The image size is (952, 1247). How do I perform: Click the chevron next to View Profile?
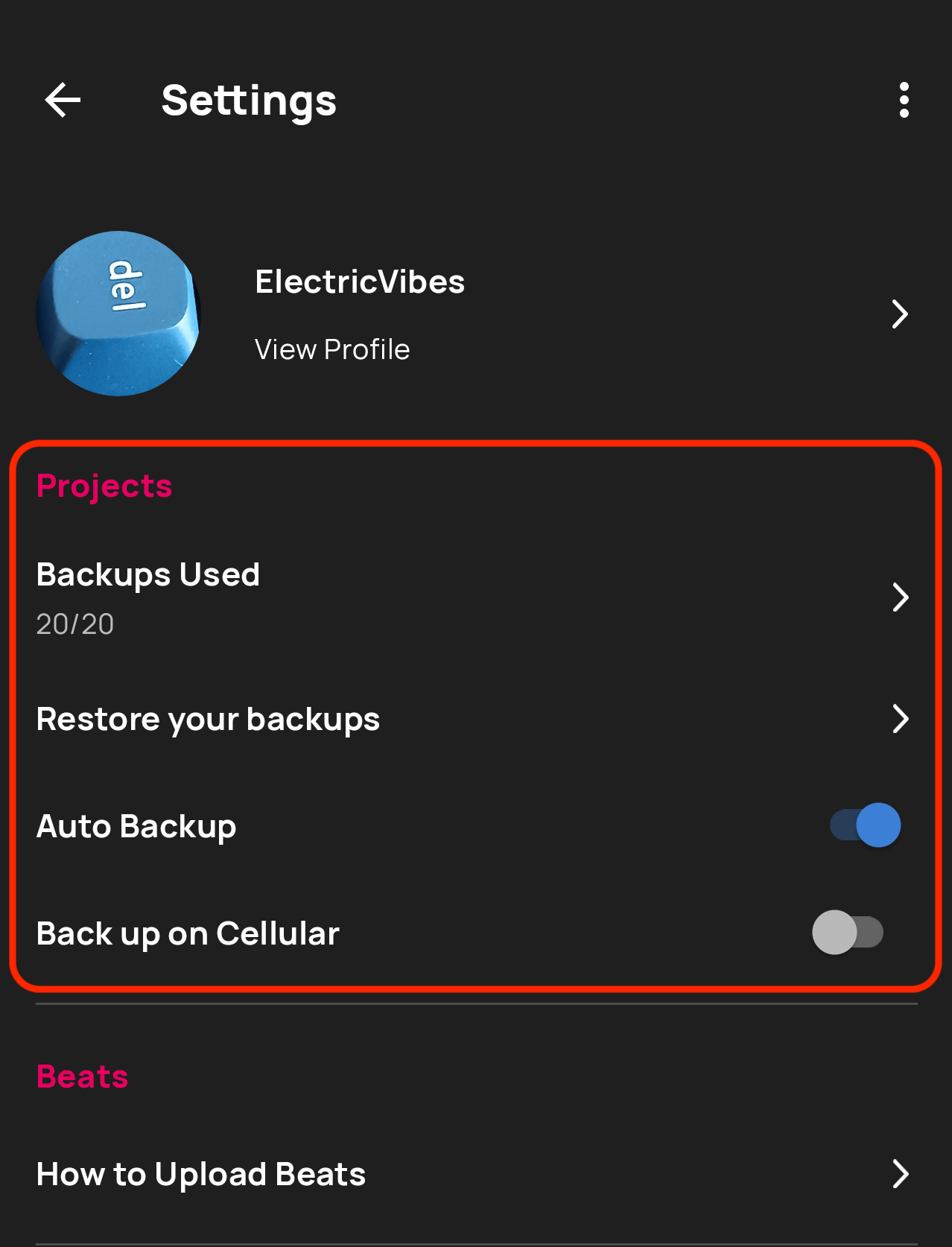click(900, 314)
